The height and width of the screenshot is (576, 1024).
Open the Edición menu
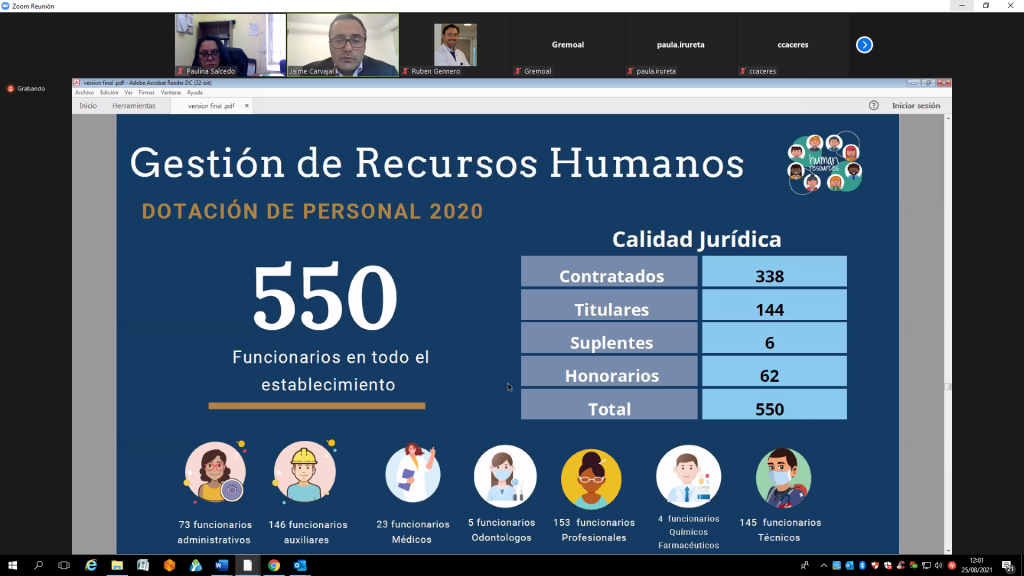coord(109,92)
